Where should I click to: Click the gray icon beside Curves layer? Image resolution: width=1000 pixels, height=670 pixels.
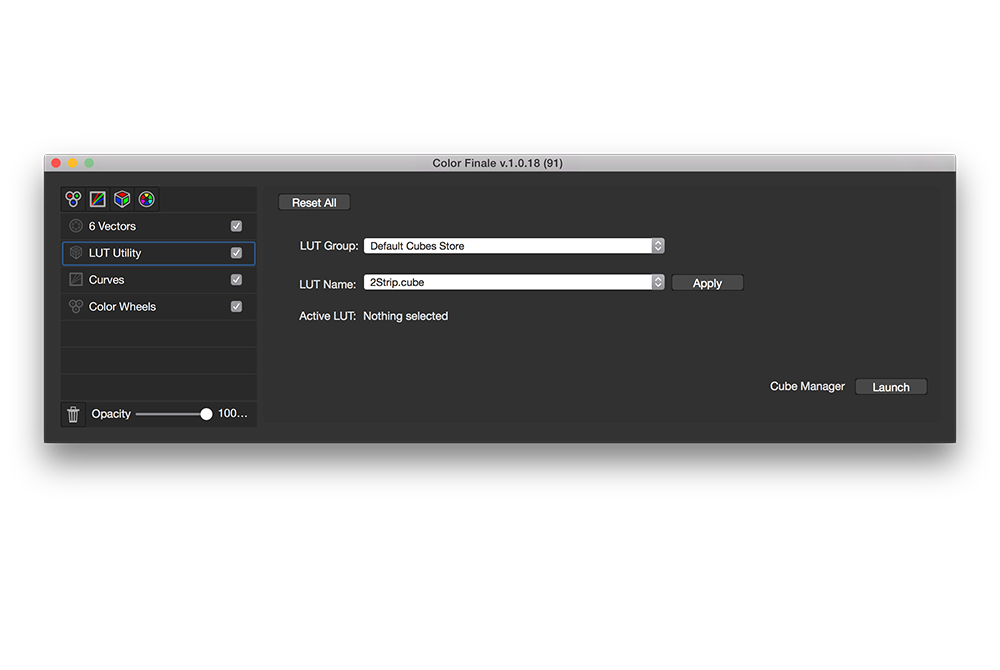(x=75, y=280)
